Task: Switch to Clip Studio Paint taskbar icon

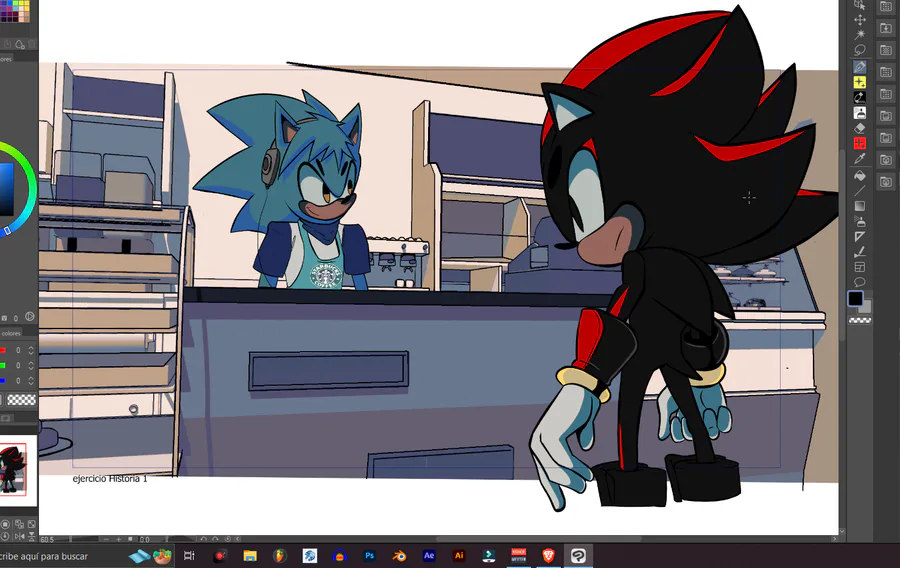Action: (x=578, y=555)
